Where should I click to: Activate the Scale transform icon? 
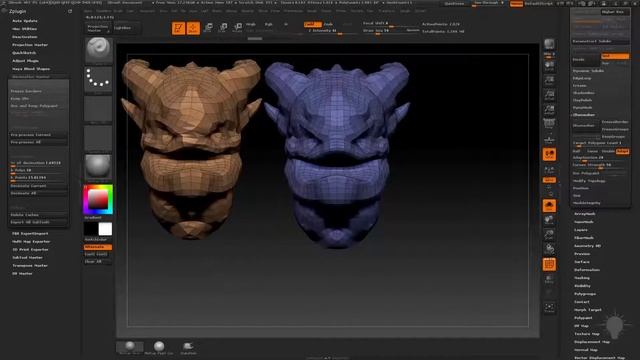[223, 28]
